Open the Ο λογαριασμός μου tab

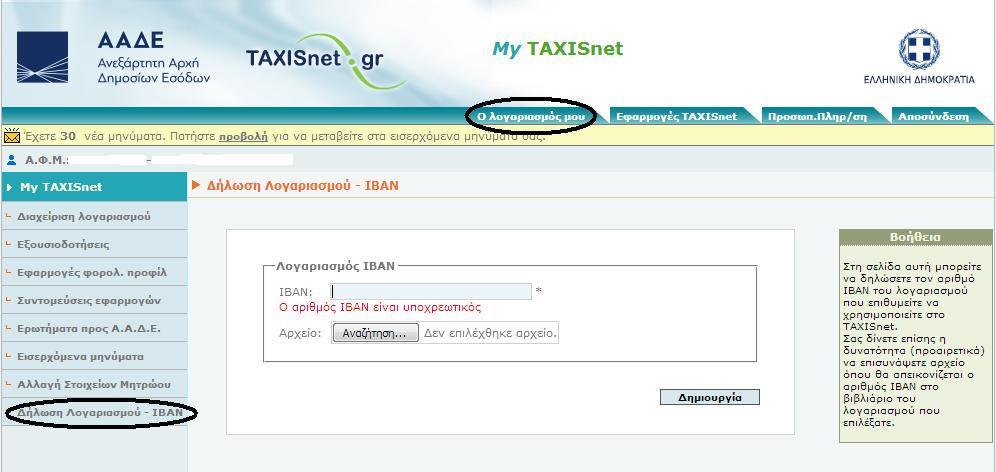coord(531,116)
